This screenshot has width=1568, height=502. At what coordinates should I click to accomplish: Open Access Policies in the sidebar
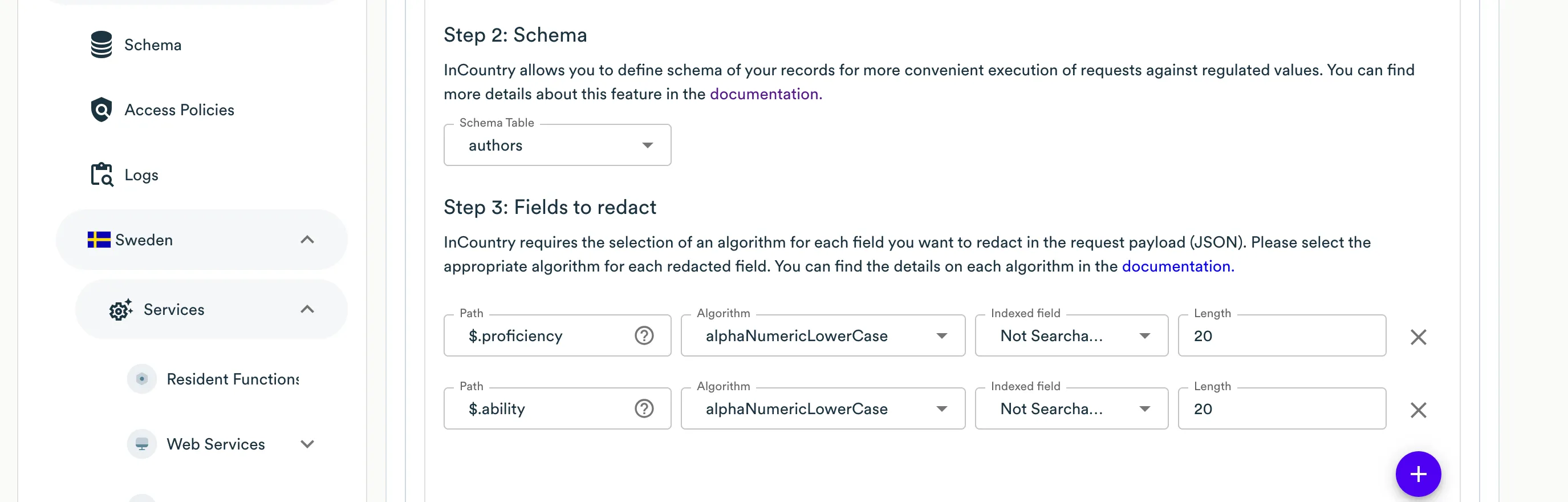click(x=179, y=110)
